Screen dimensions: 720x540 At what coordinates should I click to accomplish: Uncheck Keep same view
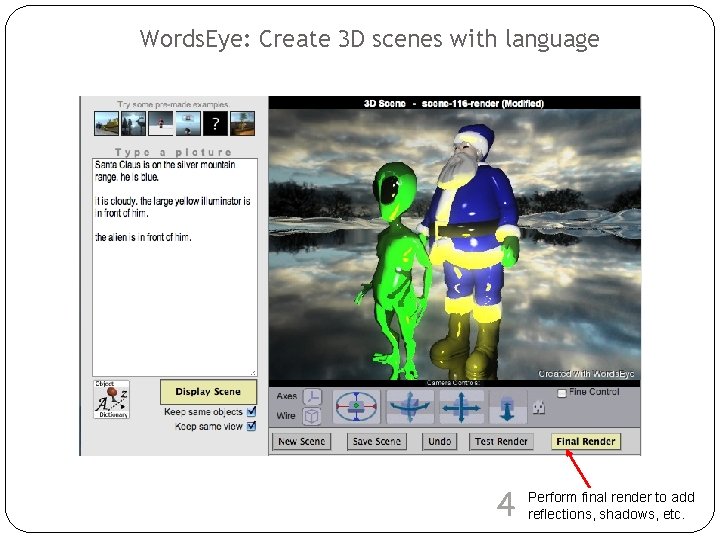tap(252, 426)
